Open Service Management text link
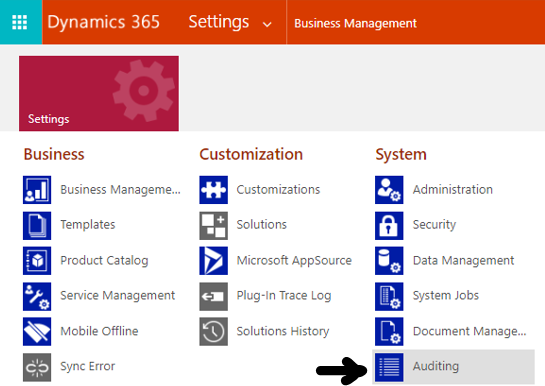Screen dimensions: 545x386 [117, 296]
